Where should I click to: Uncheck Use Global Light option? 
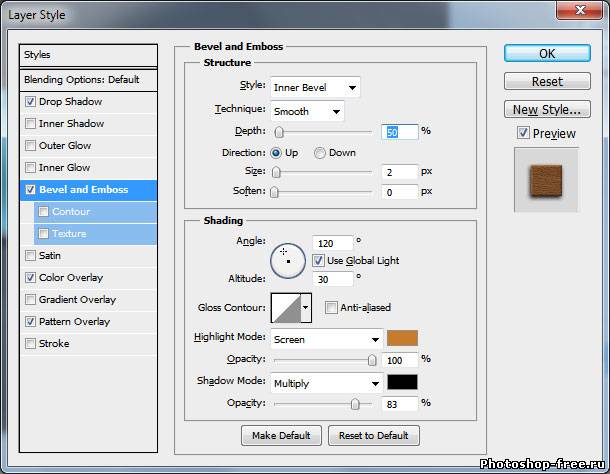click(x=319, y=261)
